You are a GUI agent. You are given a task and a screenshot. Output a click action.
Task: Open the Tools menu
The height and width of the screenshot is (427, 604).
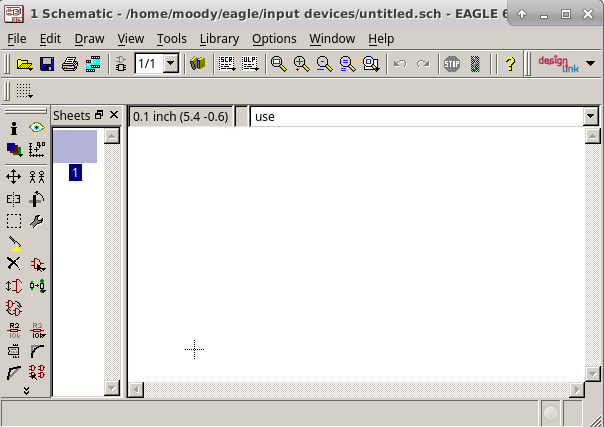point(172,39)
